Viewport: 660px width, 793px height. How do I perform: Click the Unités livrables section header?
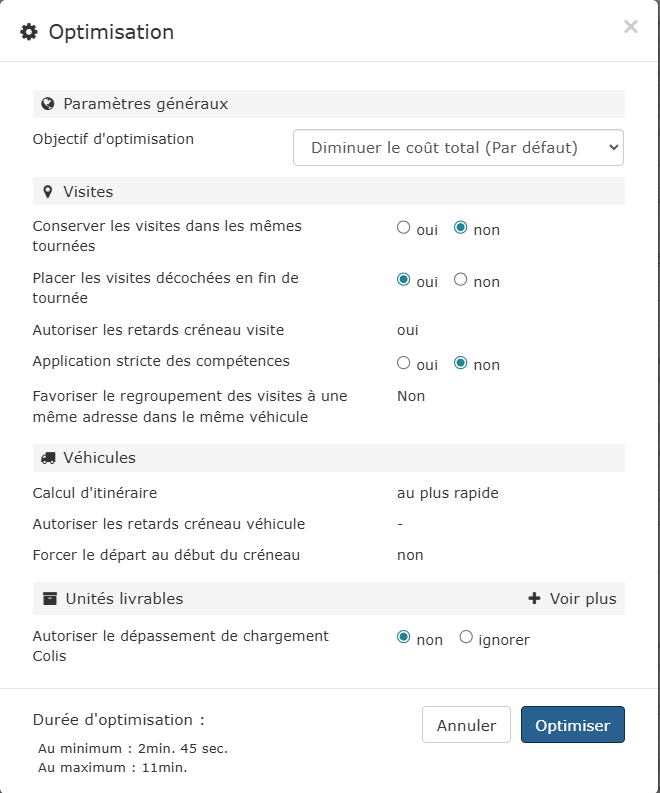tap(124, 599)
